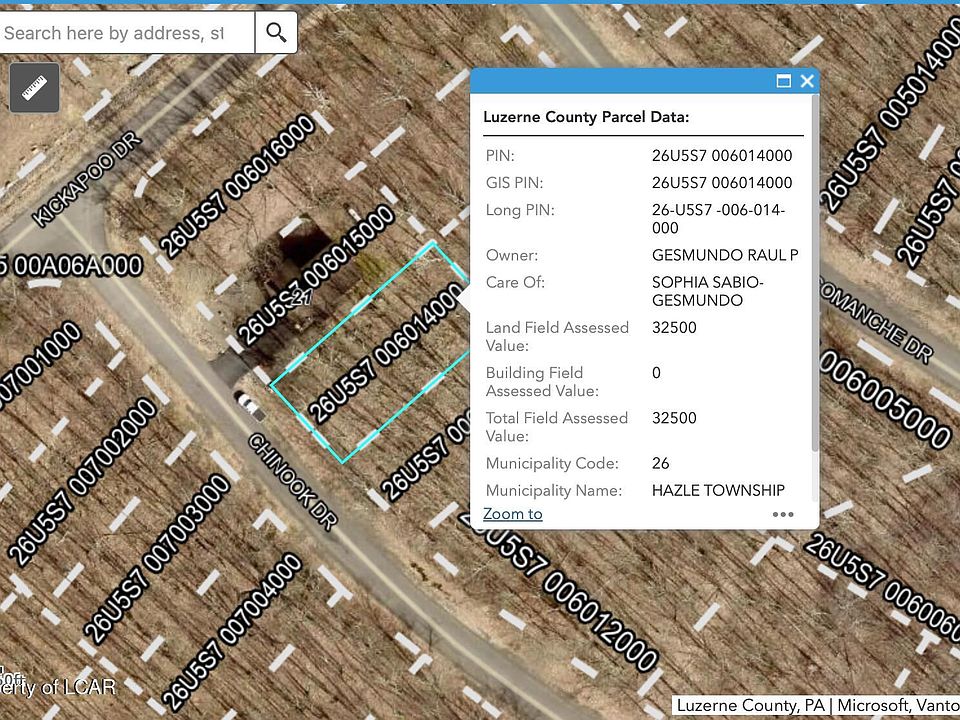Click parcel label 26U5S7 006015000 on map
Viewport: 960px width, 720px height.
click(x=316, y=275)
